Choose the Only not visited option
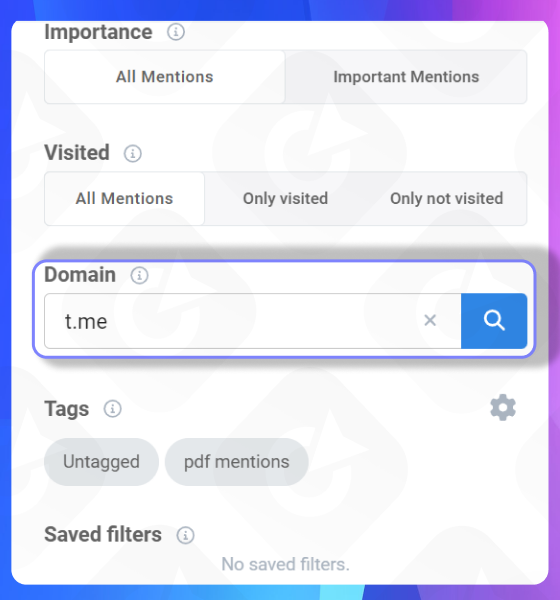Viewport: 560px width, 600px height. click(x=446, y=199)
